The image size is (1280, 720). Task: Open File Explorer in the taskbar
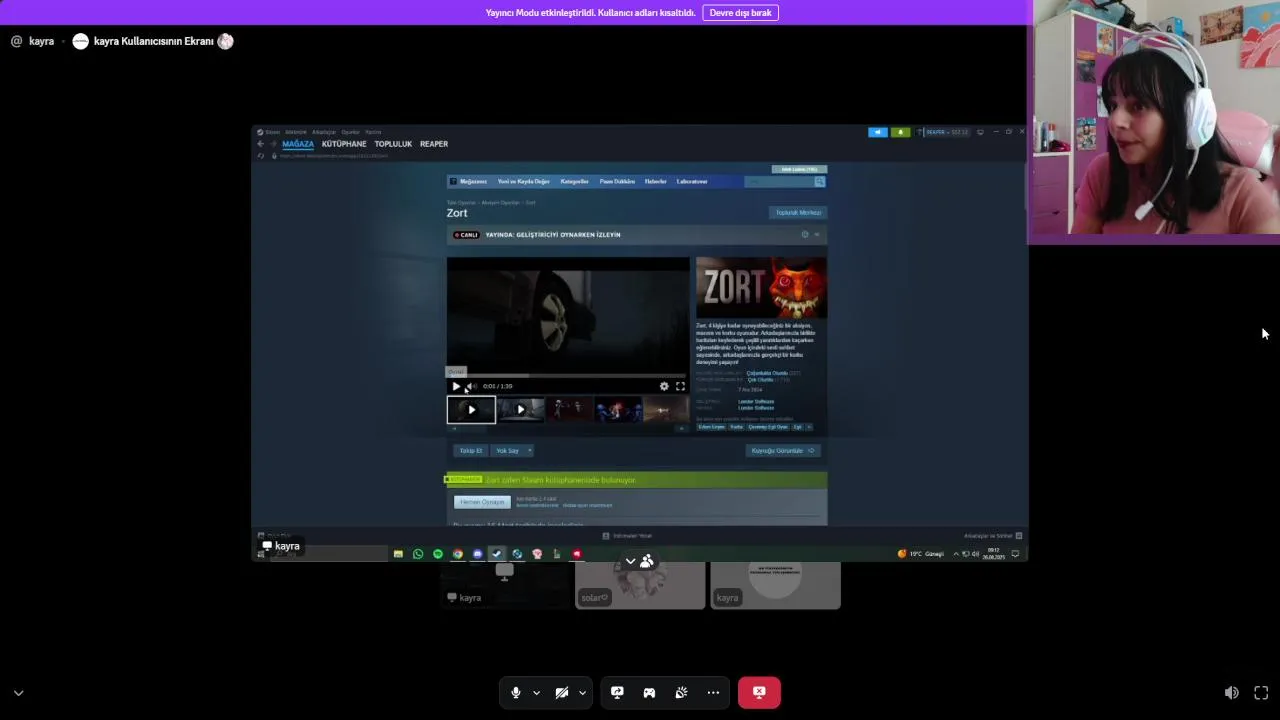[398, 554]
